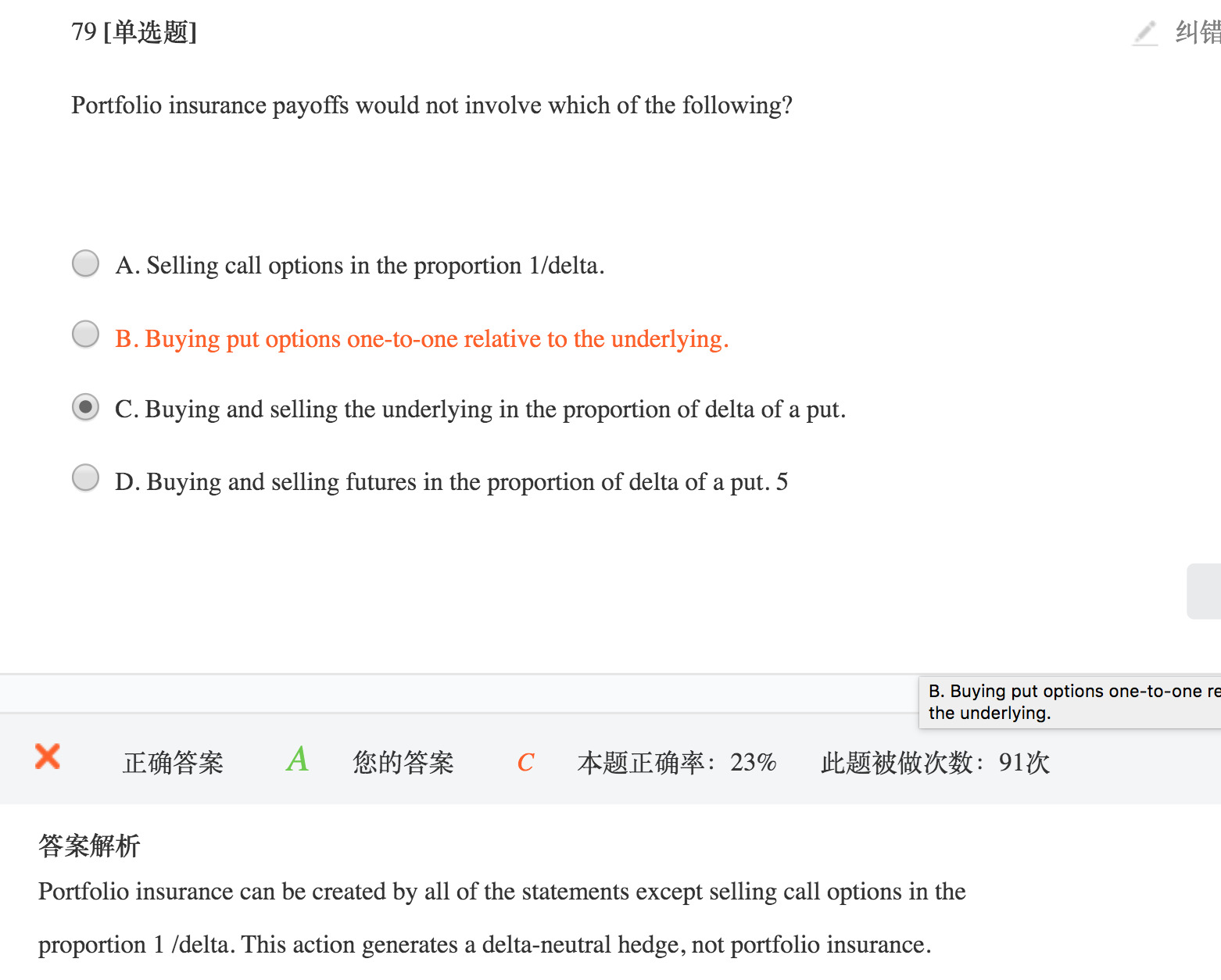Click the question 79 [单选题] label

point(134,32)
